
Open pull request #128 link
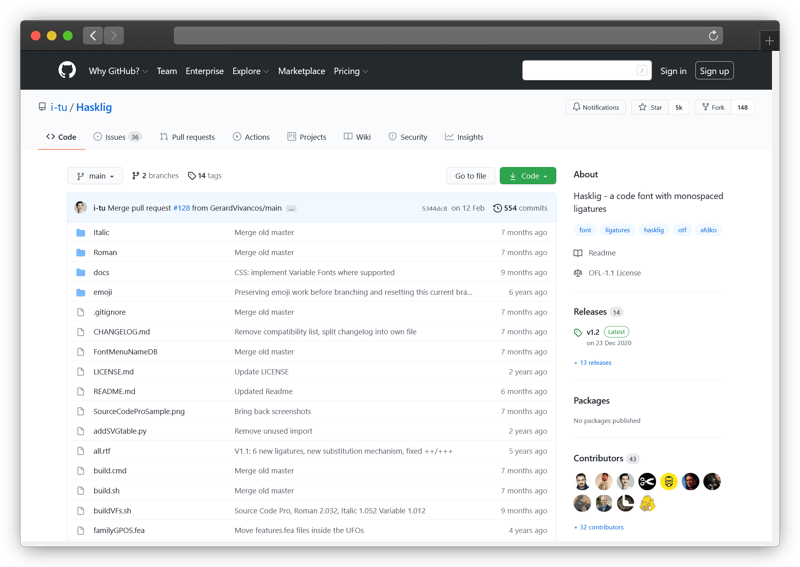coord(181,208)
